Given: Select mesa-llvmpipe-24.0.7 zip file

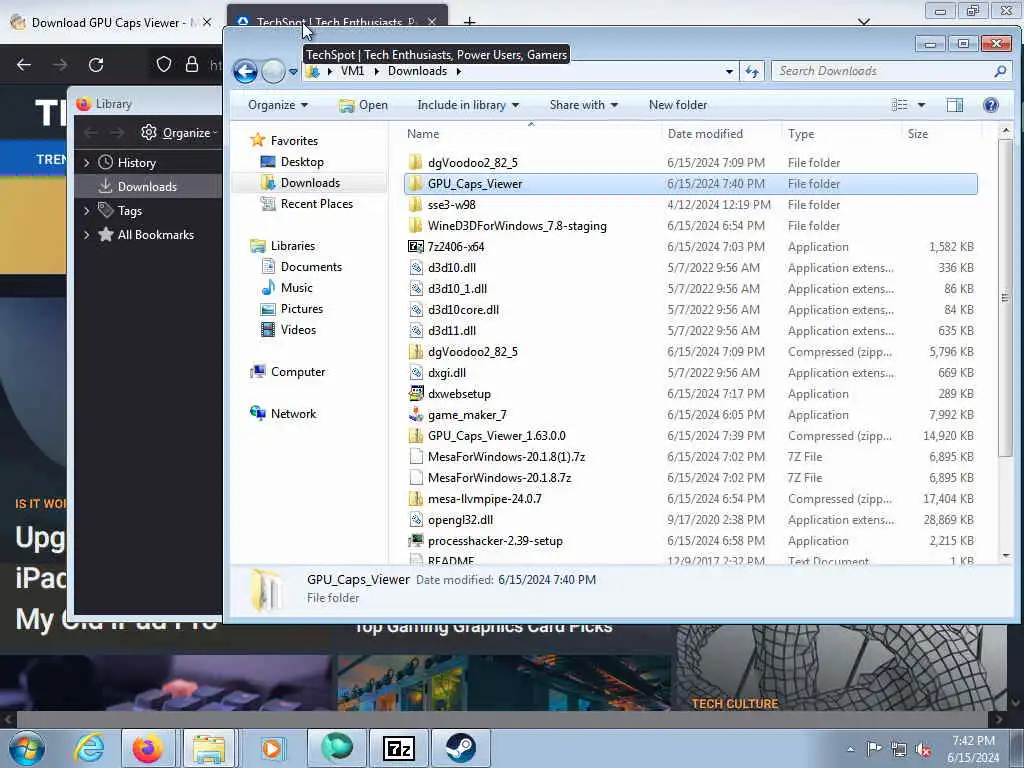Looking at the screenshot, I should 484,499.
